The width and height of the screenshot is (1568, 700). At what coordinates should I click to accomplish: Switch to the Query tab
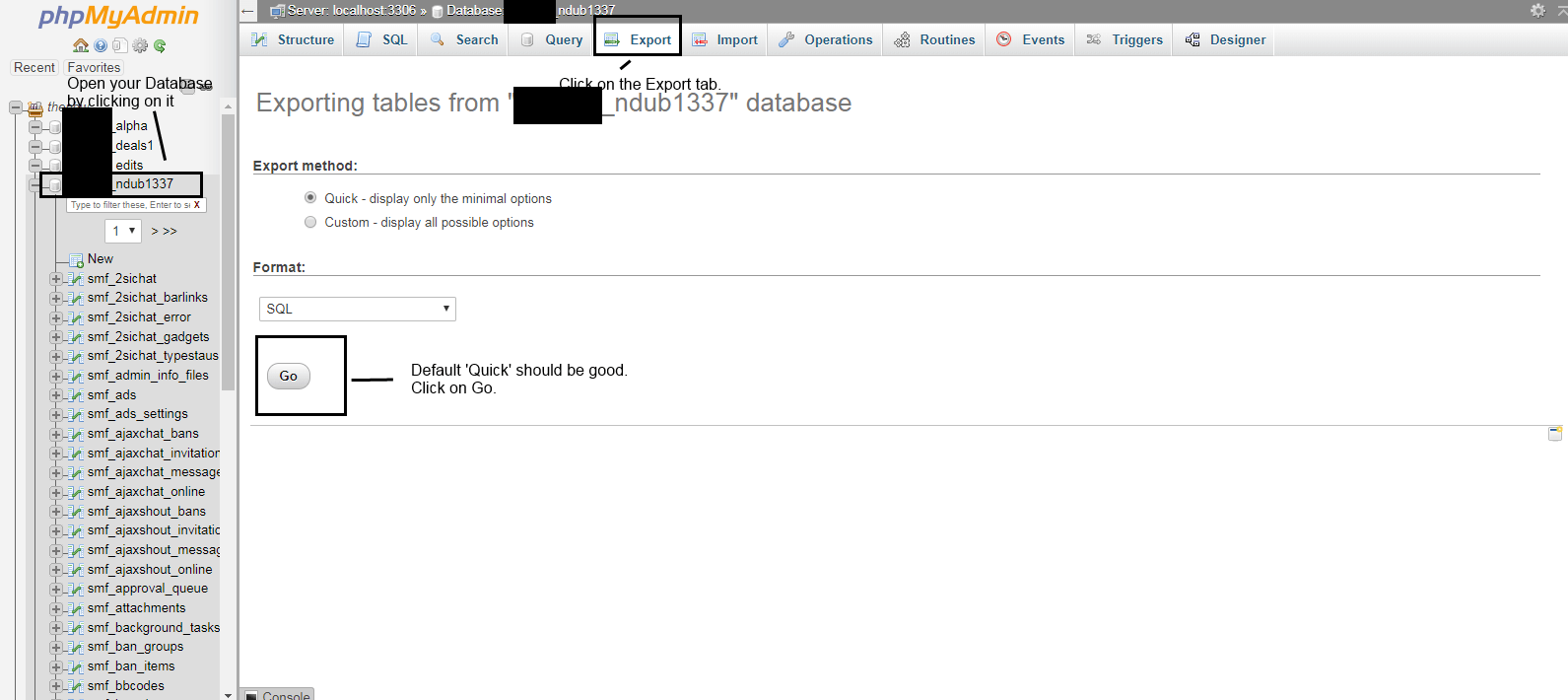coord(551,39)
